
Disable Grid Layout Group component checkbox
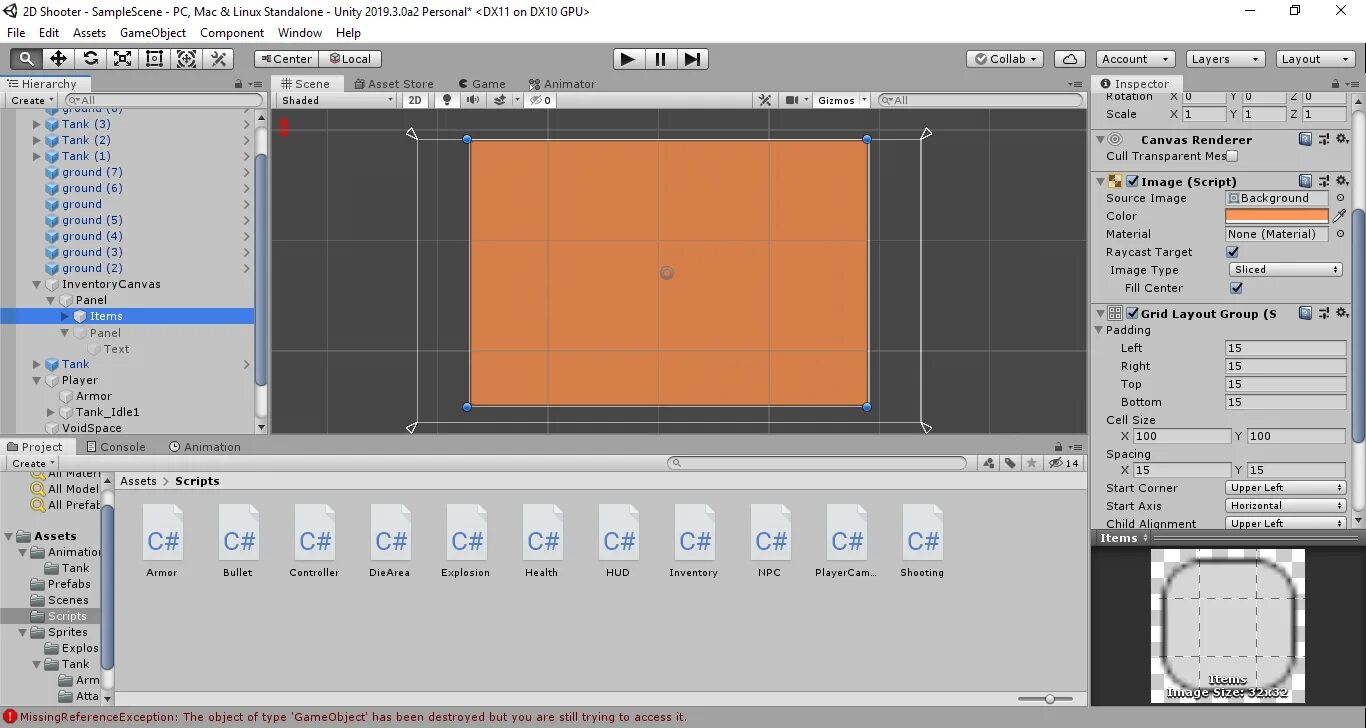pos(1132,313)
